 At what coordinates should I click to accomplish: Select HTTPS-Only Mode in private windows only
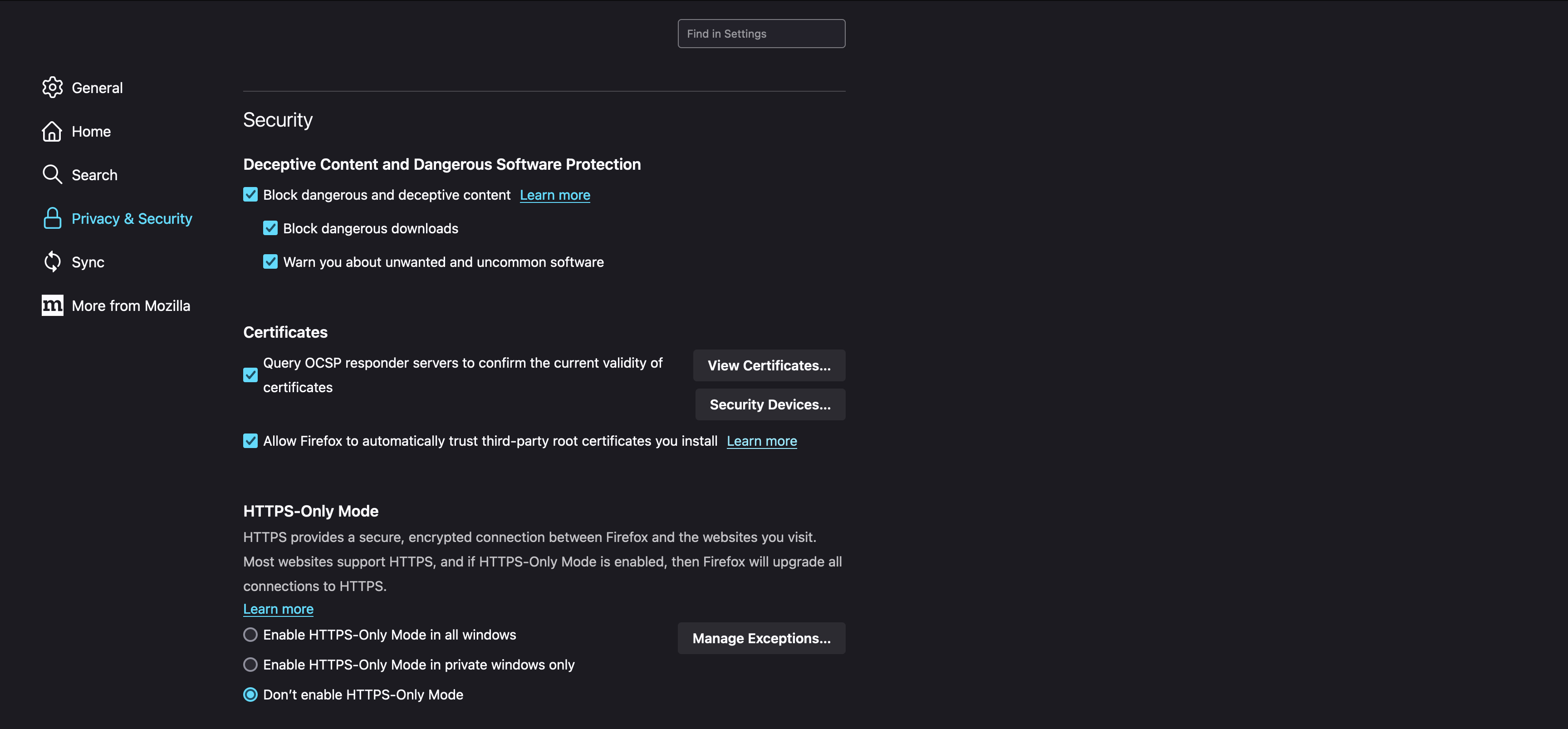pyautogui.click(x=250, y=665)
